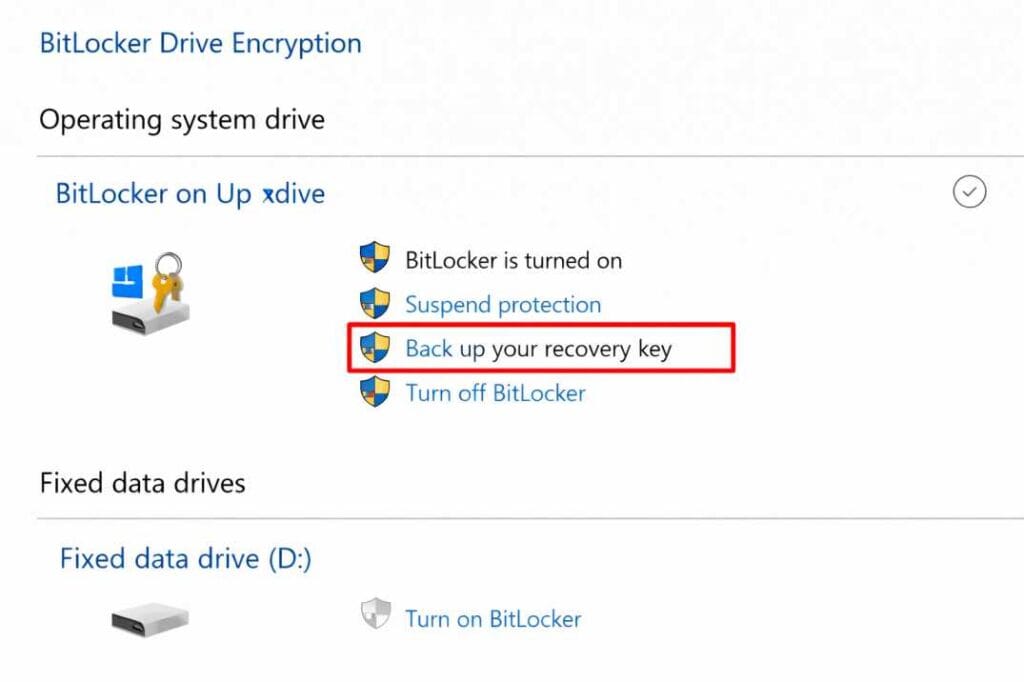
Task: Click the shield icon beside Back up your recovery key
Action: (x=373, y=348)
